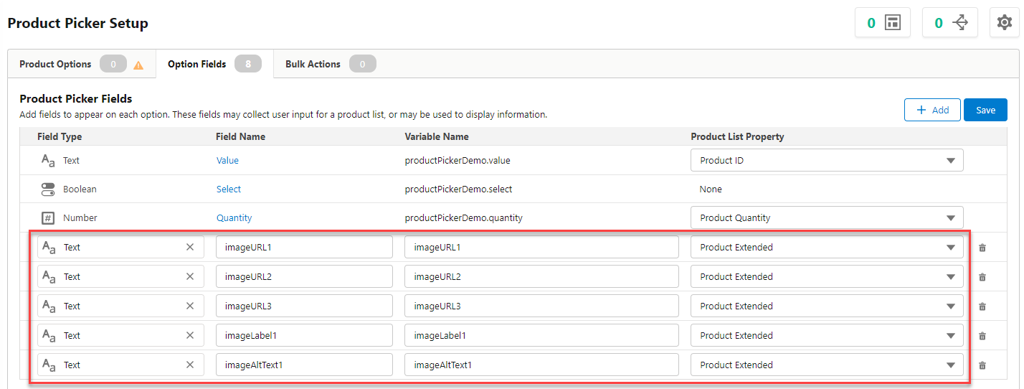Save the product picker fields
Viewport: 1024px width, 389px height.
click(985, 110)
